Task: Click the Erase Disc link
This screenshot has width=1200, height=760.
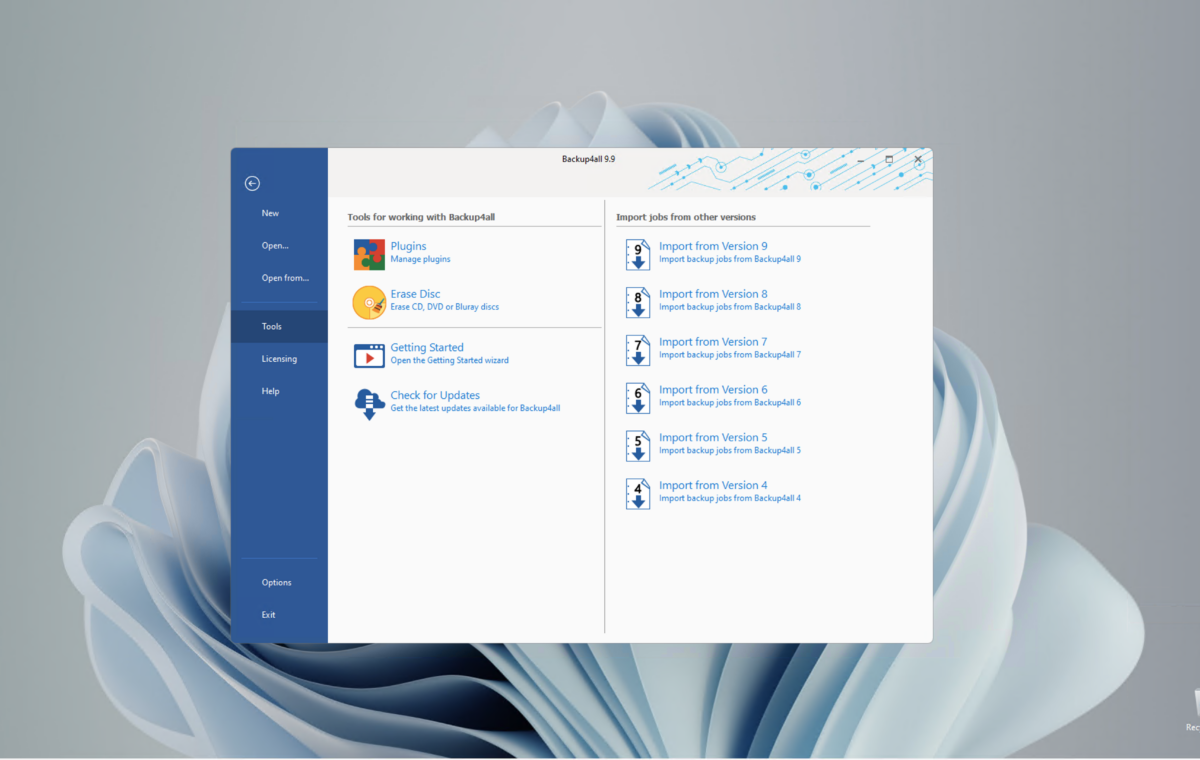Action: pos(415,294)
